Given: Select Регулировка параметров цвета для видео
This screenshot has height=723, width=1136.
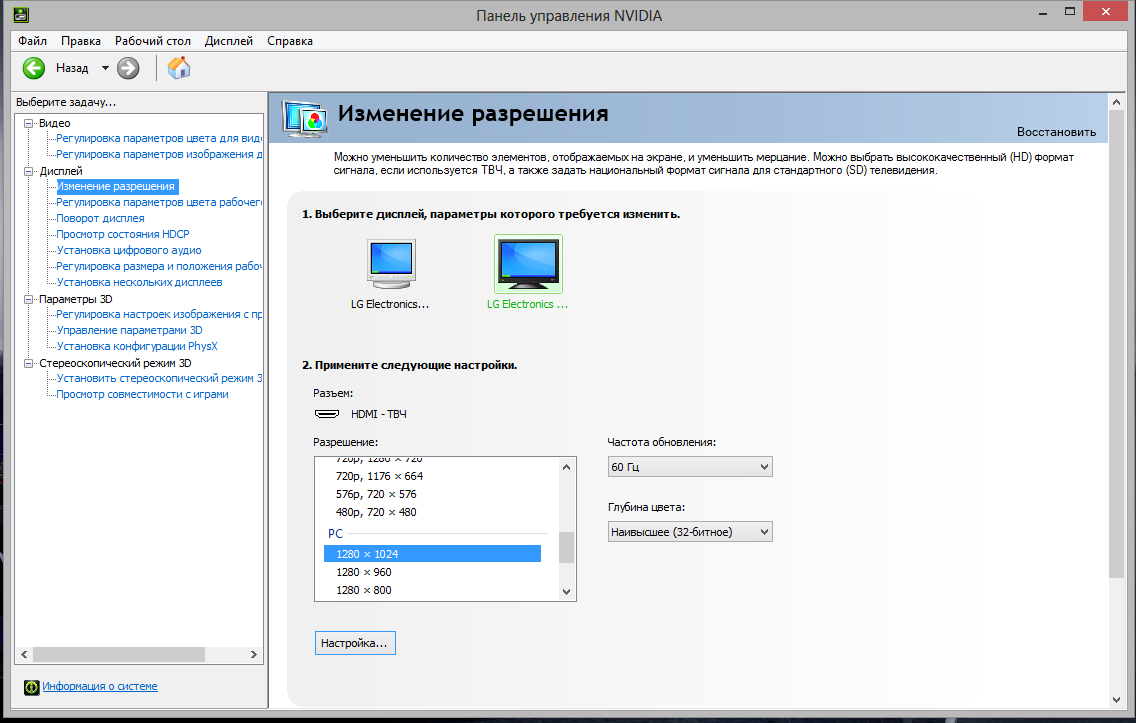Looking at the screenshot, I should [159, 138].
